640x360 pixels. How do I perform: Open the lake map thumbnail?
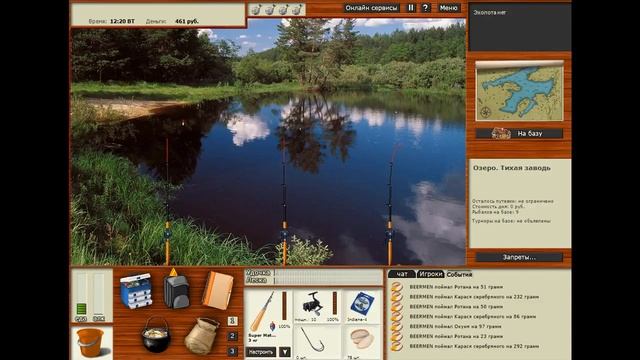pyautogui.click(x=519, y=91)
